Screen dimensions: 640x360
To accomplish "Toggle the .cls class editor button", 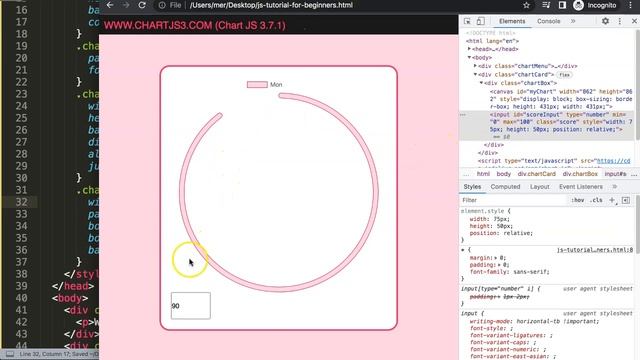I will (x=597, y=200).
